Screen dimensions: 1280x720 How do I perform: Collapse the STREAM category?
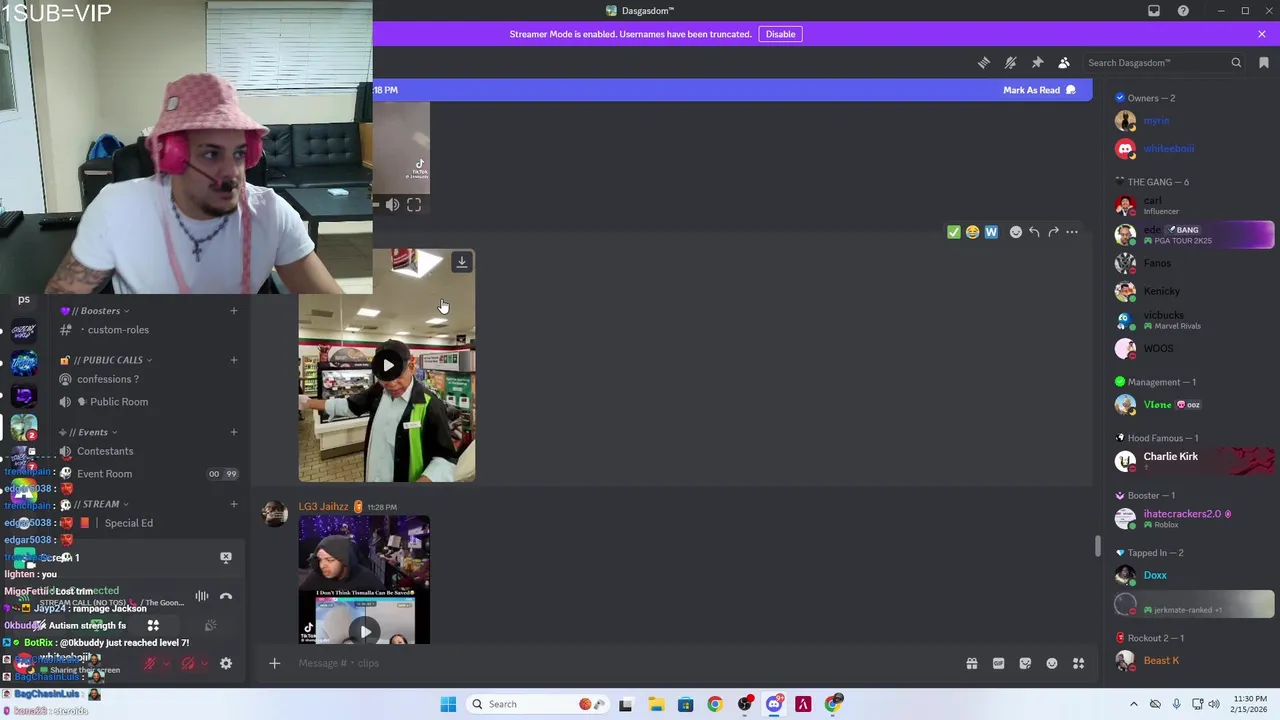[96, 504]
